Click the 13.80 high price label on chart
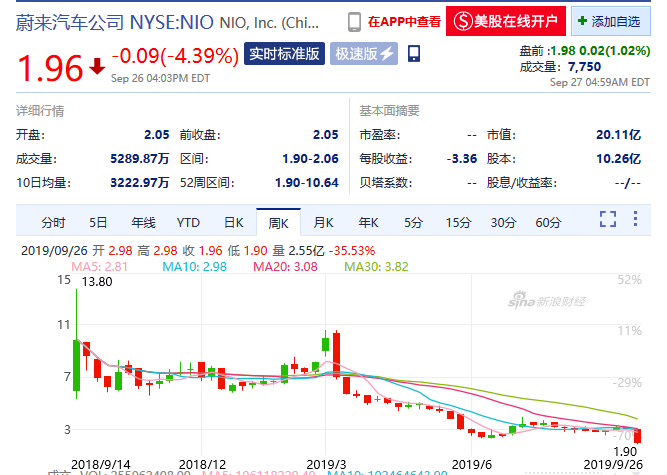The width and height of the screenshot is (667, 475). pyautogui.click(x=97, y=282)
